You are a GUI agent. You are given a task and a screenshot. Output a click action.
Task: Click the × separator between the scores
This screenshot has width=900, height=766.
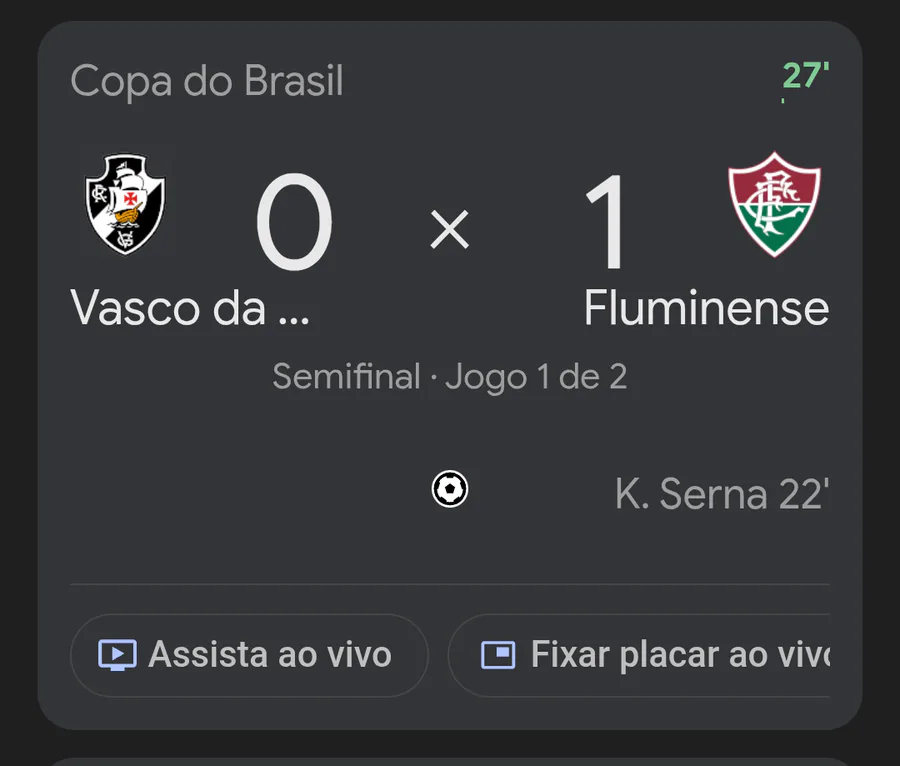(x=449, y=231)
